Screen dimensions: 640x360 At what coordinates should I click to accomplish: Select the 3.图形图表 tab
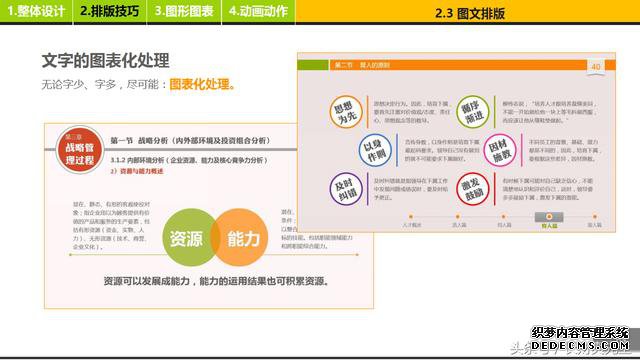184,11
